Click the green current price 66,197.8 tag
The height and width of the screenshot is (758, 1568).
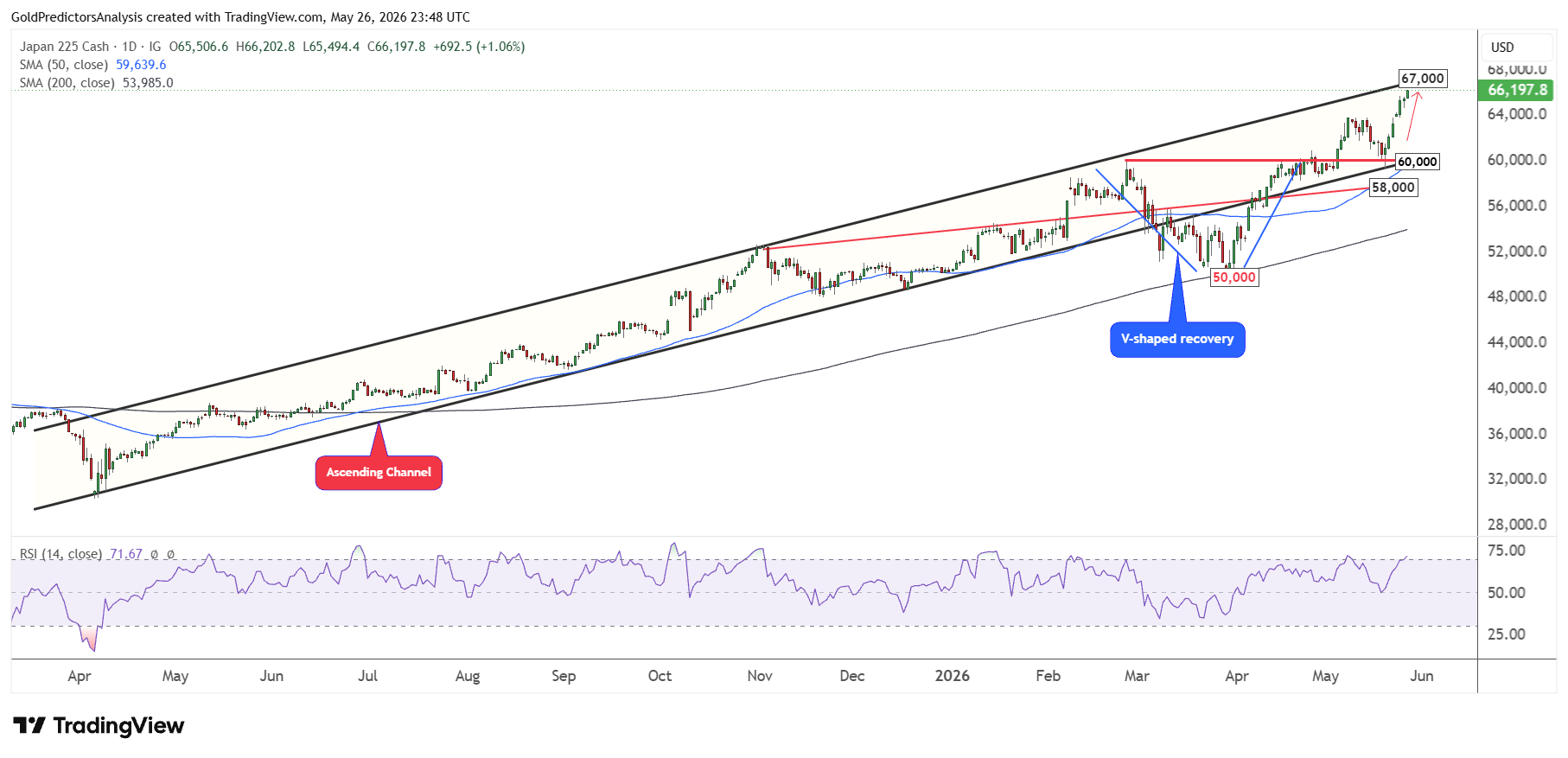pos(1518,90)
